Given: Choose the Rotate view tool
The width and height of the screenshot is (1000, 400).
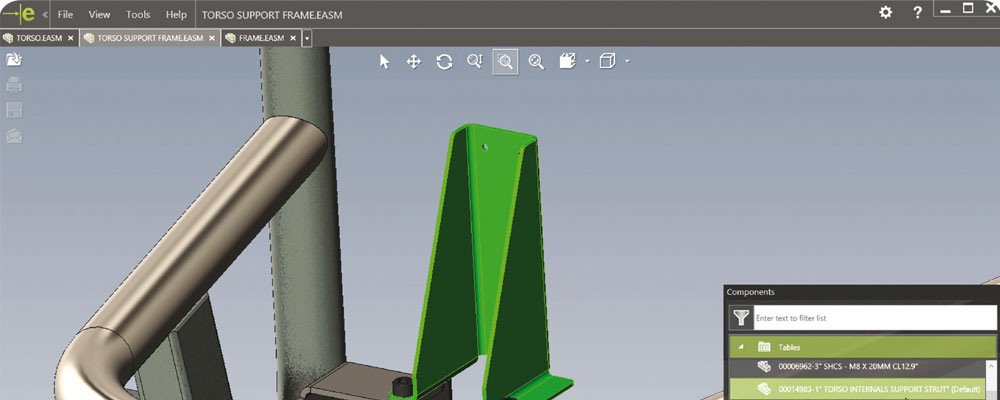Looking at the screenshot, I should tap(444, 62).
